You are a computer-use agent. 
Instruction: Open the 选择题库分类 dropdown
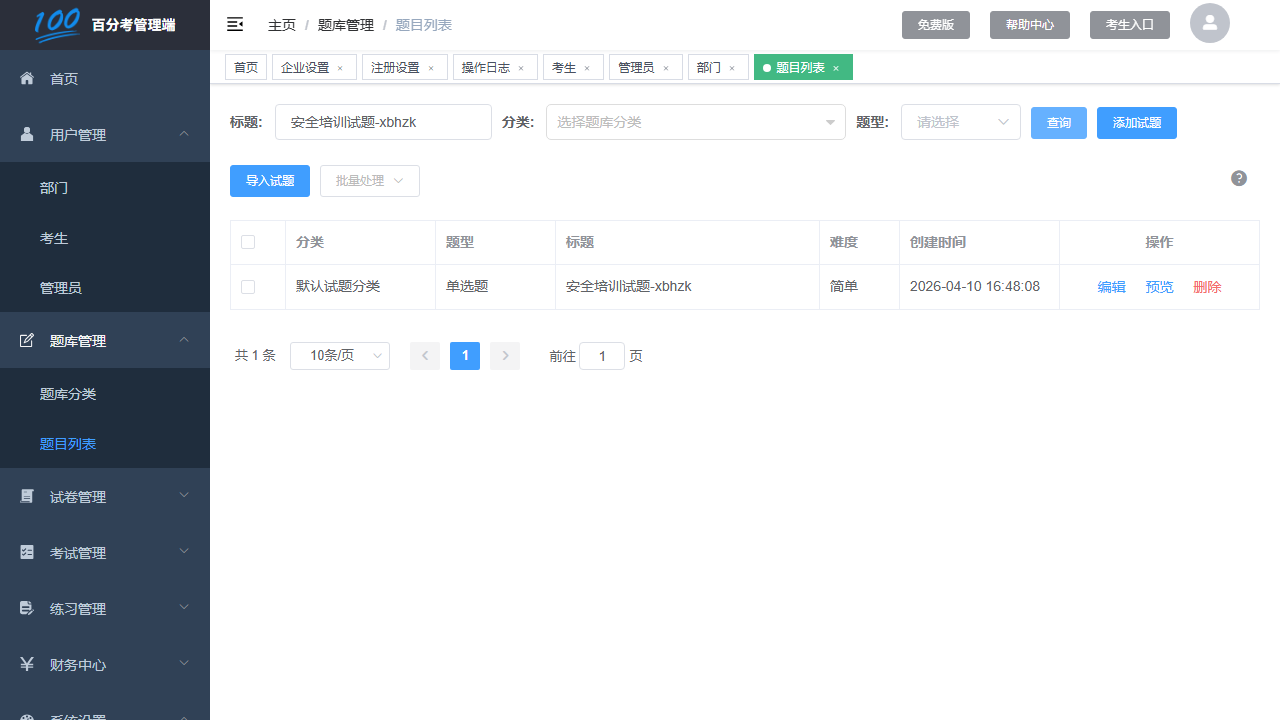point(696,122)
